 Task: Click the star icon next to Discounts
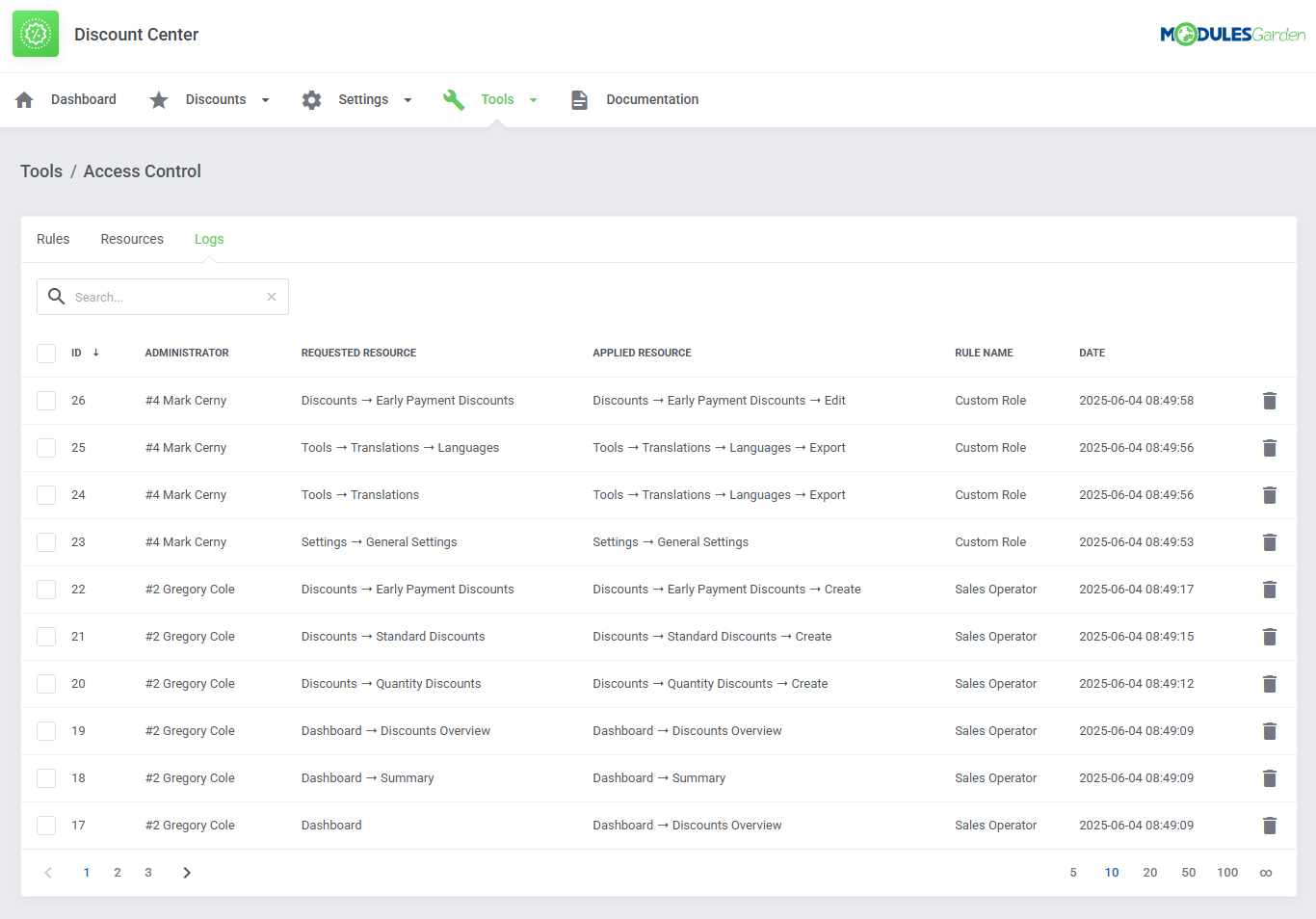click(158, 98)
